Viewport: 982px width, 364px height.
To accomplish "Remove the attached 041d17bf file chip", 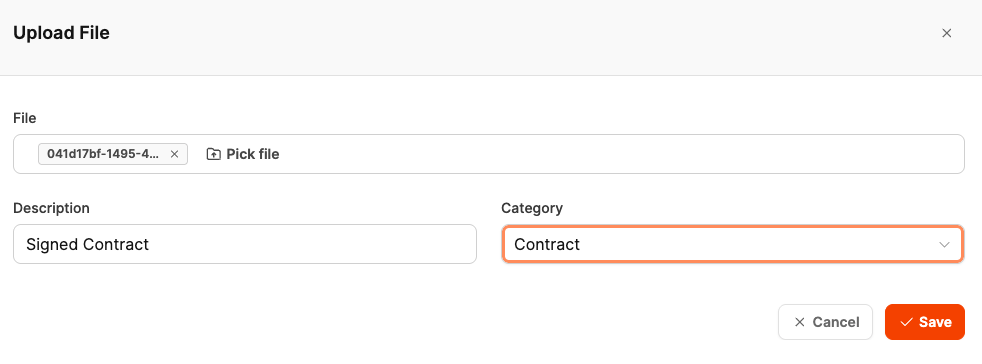I will tap(175, 153).
